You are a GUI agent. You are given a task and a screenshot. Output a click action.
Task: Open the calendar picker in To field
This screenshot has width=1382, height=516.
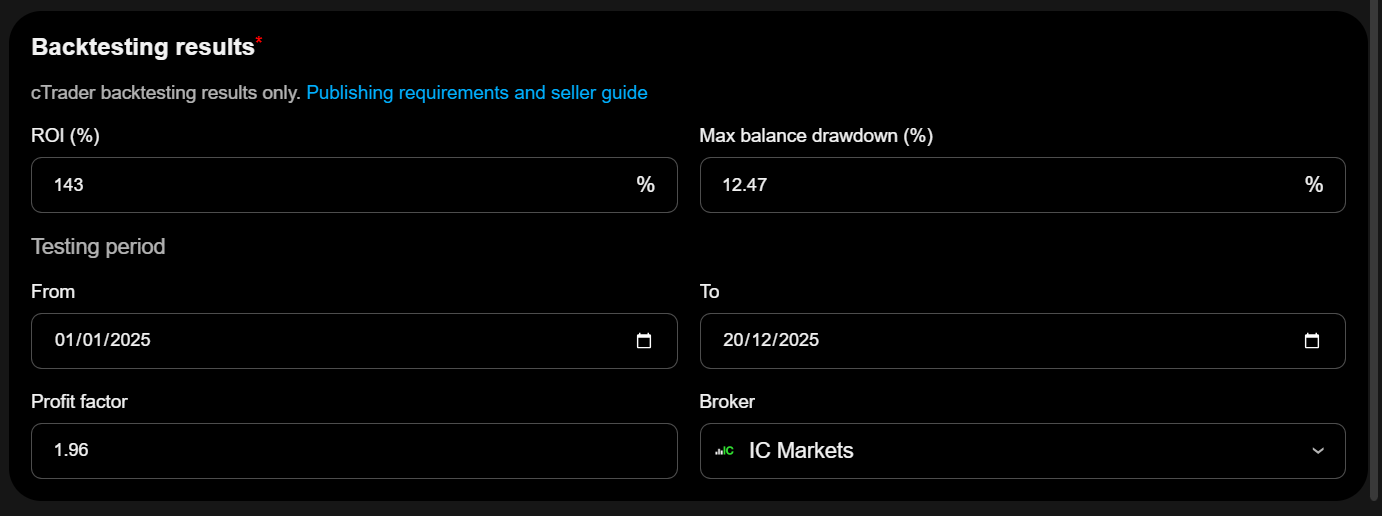tap(1312, 341)
